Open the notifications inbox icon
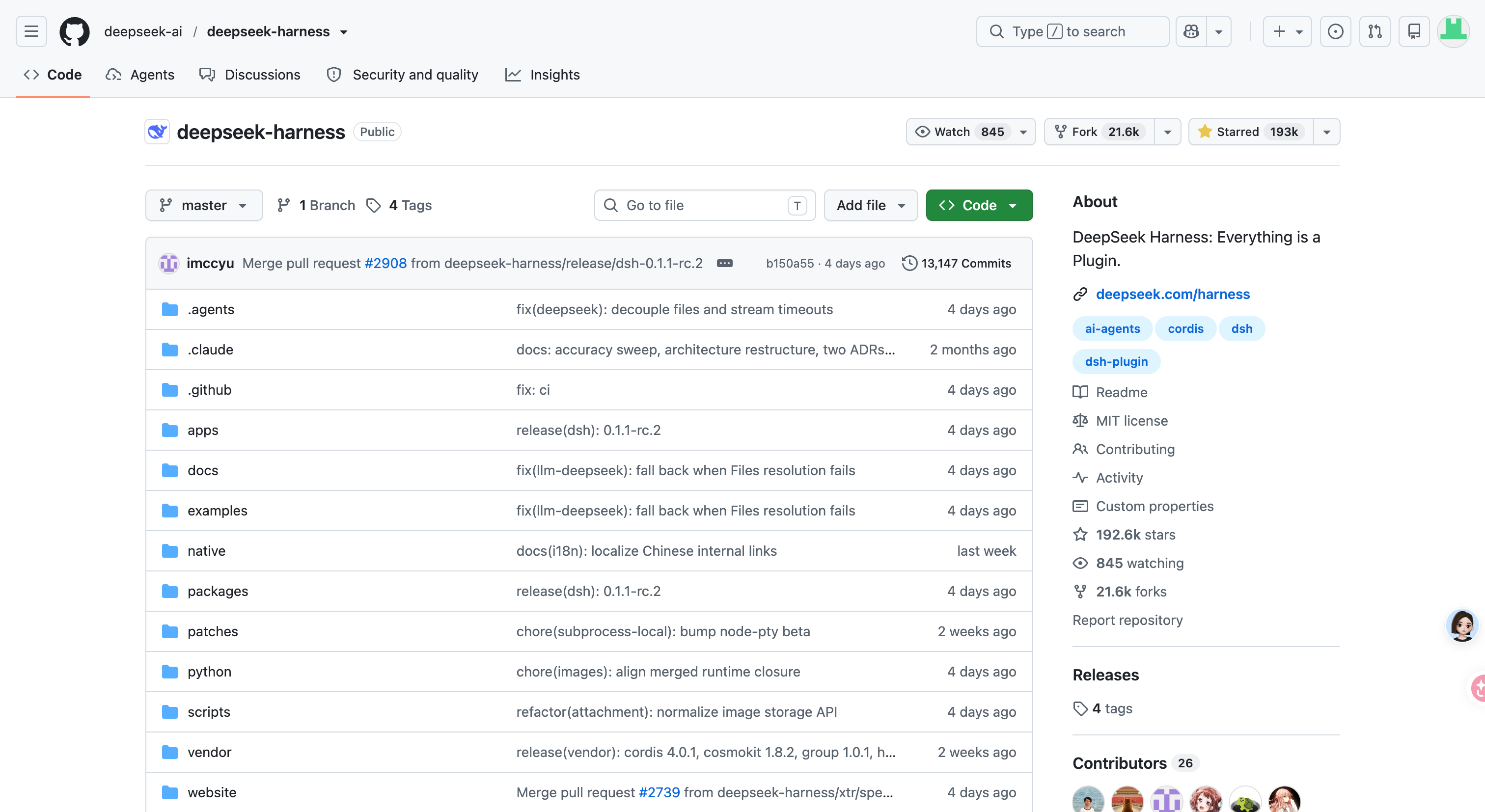 (x=1414, y=31)
